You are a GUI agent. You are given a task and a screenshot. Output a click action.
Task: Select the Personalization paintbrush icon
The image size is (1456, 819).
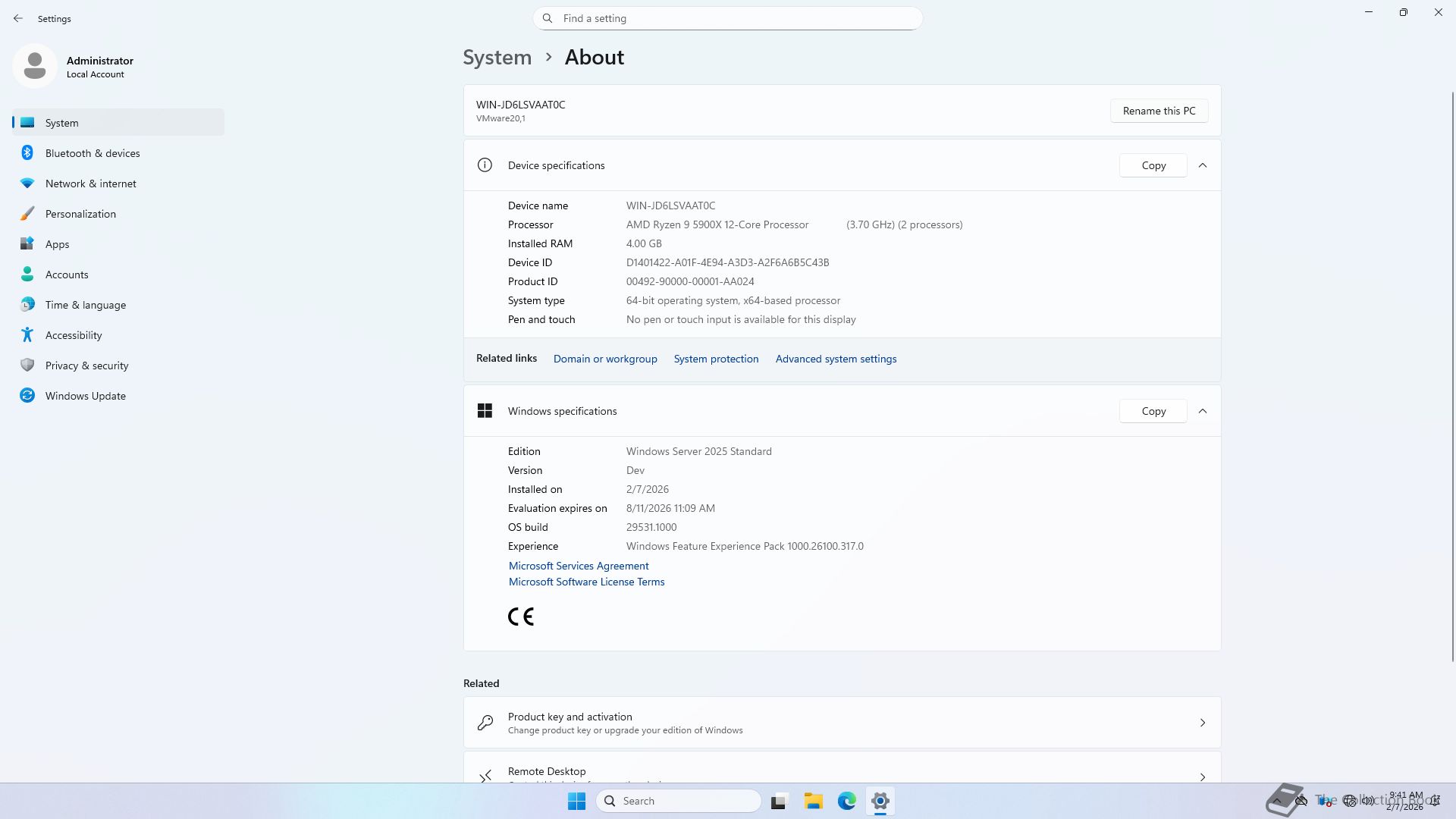tap(27, 214)
